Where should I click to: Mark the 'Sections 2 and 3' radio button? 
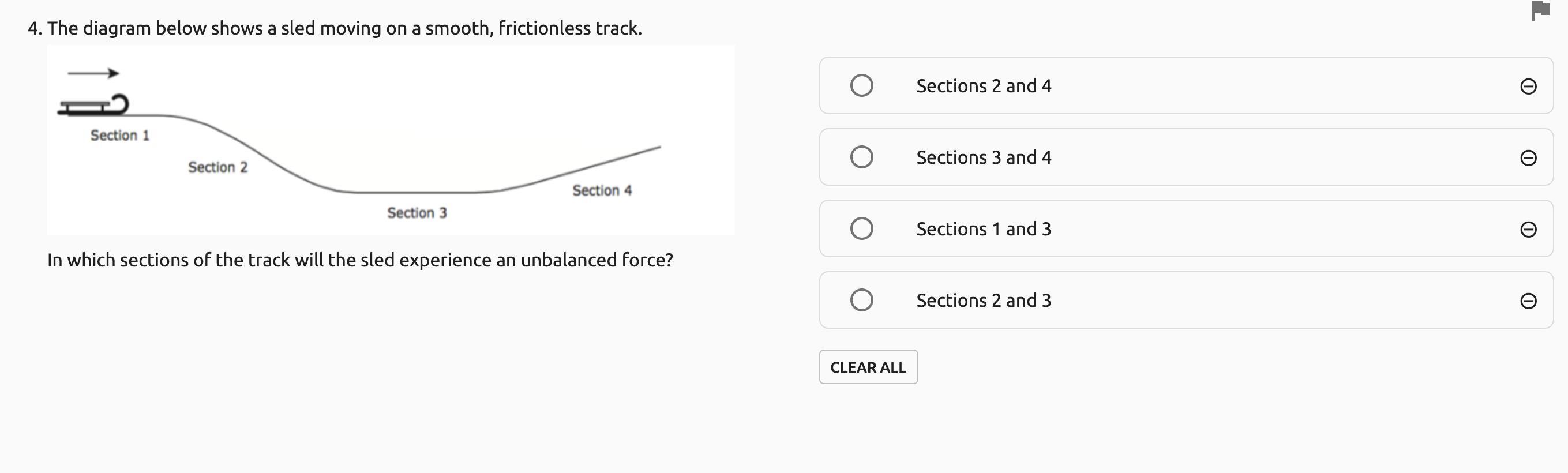[x=861, y=300]
